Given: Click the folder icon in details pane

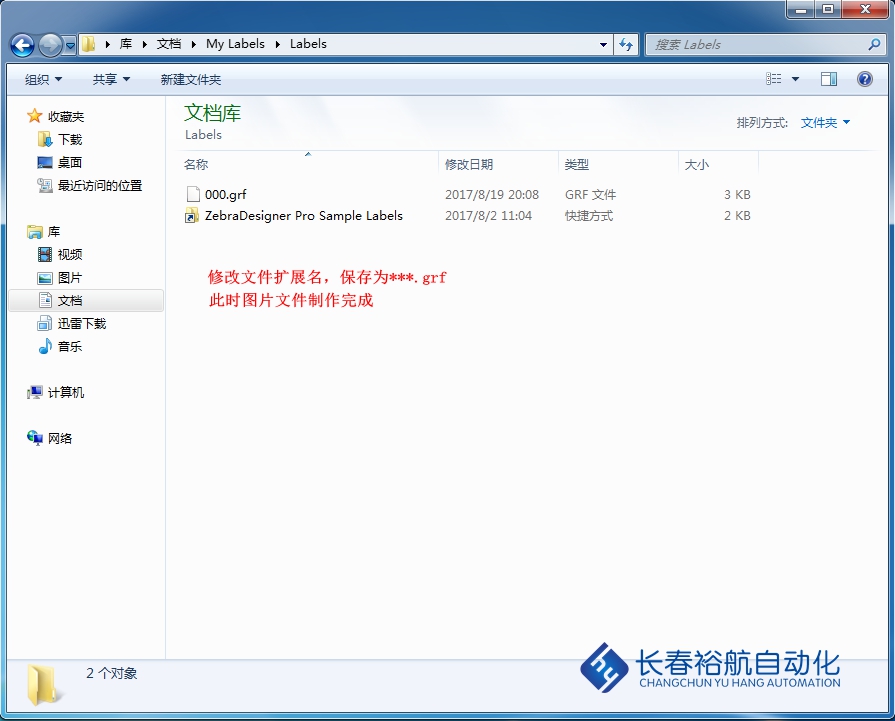Looking at the screenshot, I should (44, 684).
